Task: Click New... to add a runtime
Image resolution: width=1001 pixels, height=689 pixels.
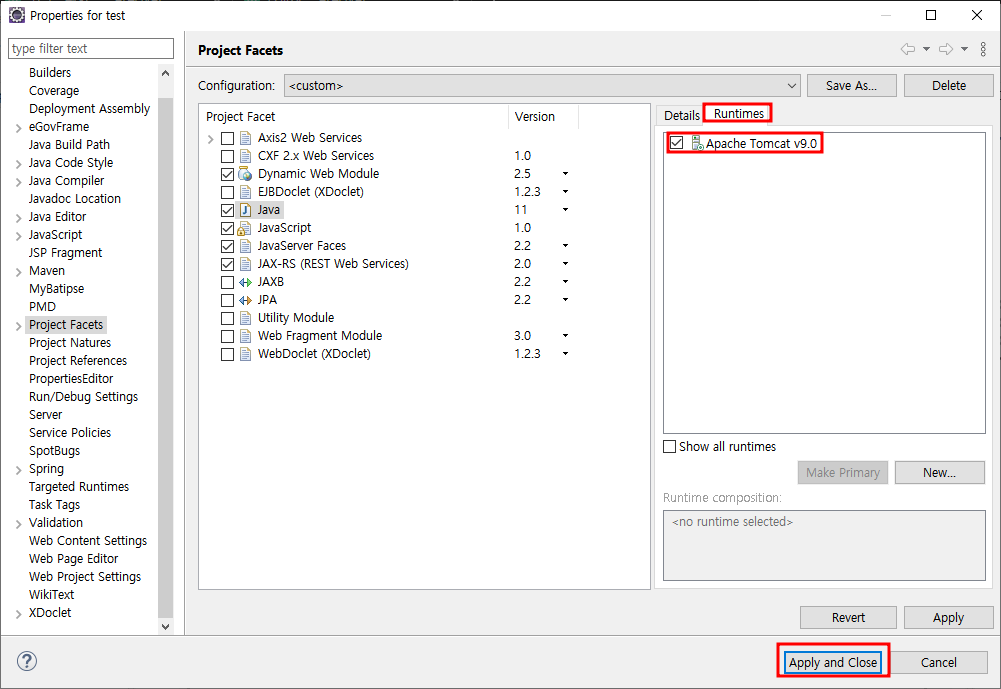Action: click(x=939, y=473)
